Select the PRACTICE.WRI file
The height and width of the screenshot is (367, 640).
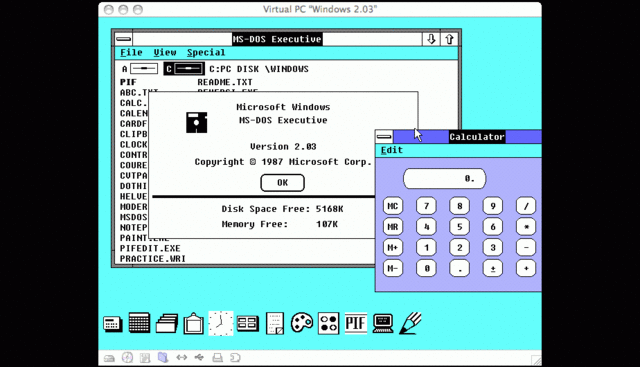153,259
